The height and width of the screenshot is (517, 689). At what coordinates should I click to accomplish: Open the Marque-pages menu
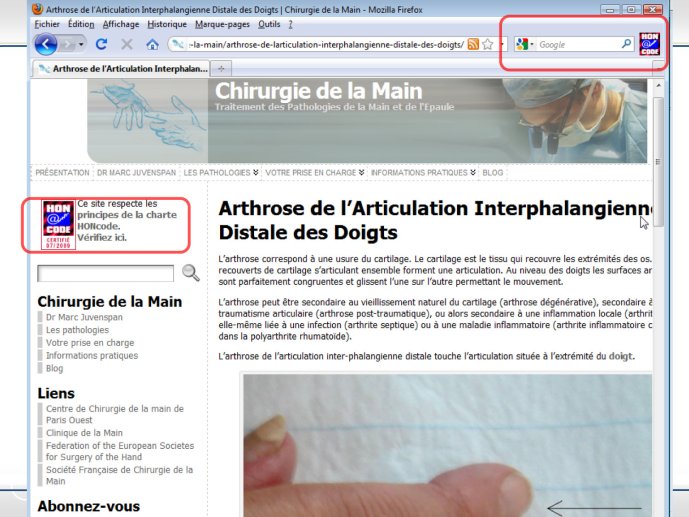[222, 24]
